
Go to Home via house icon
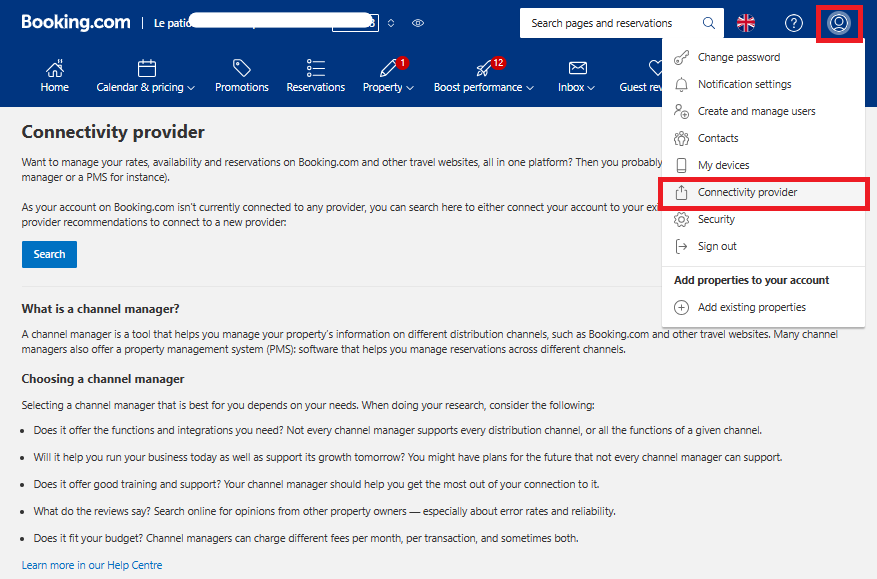(54, 68)
